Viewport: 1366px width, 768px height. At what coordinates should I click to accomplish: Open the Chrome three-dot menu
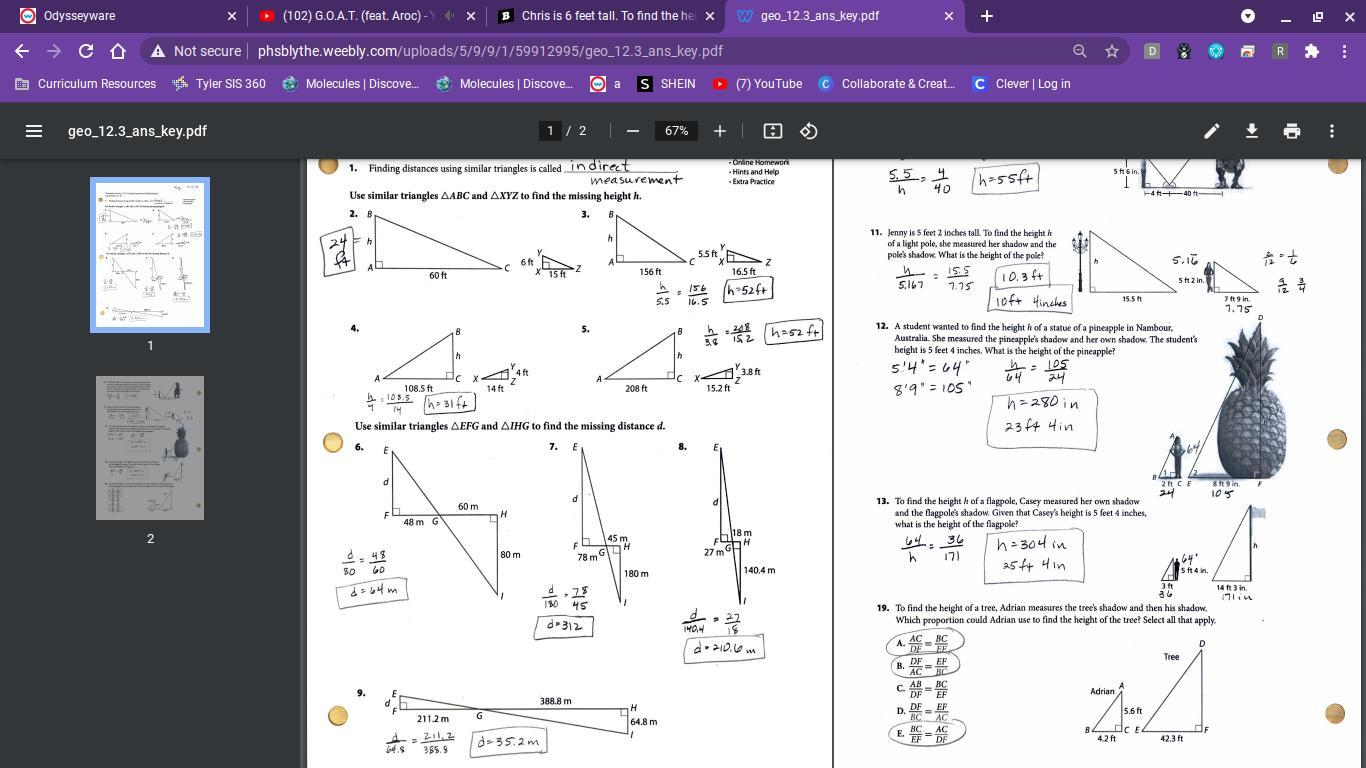(x=1344, y=51)
